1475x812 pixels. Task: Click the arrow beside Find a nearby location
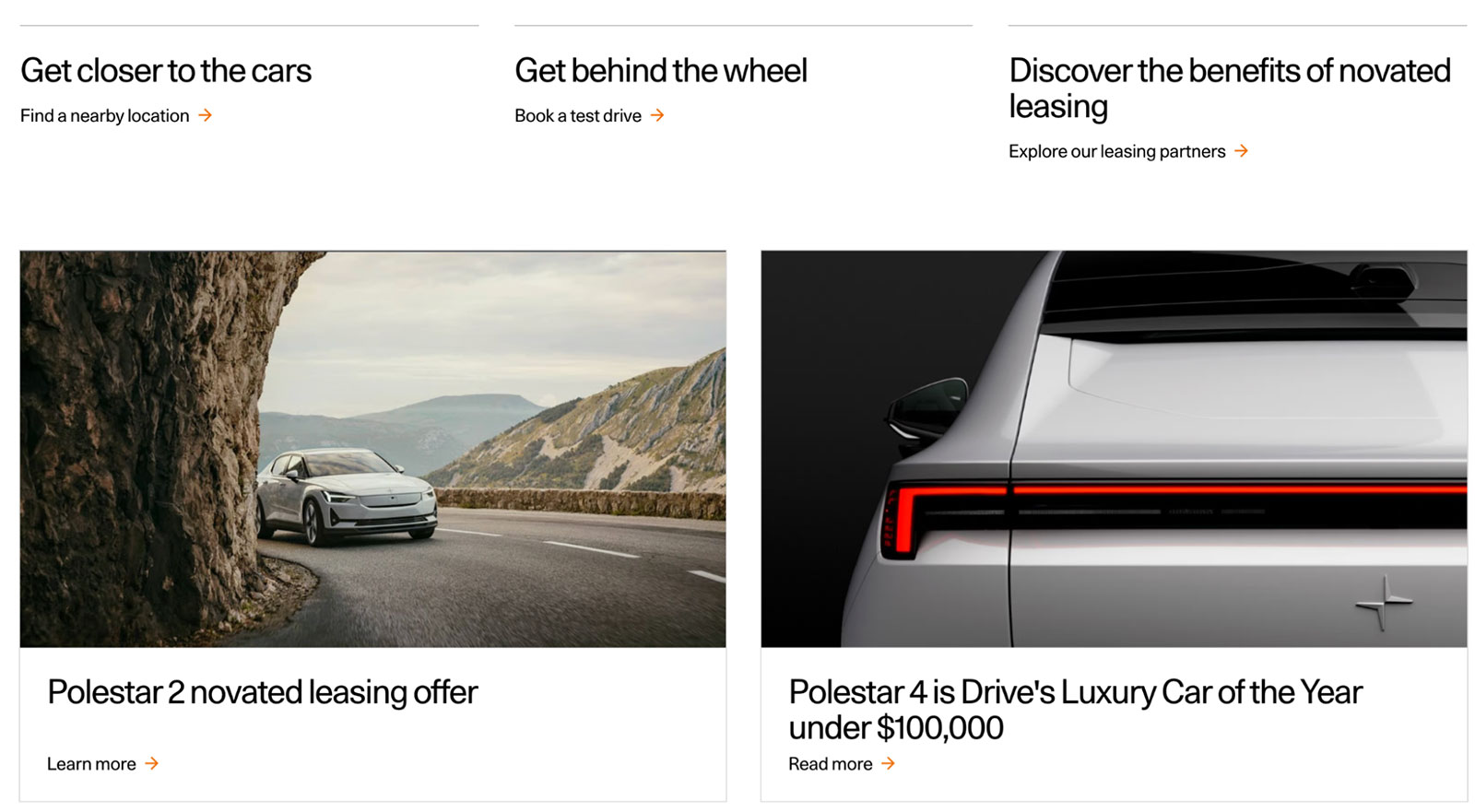click(206, 115)
